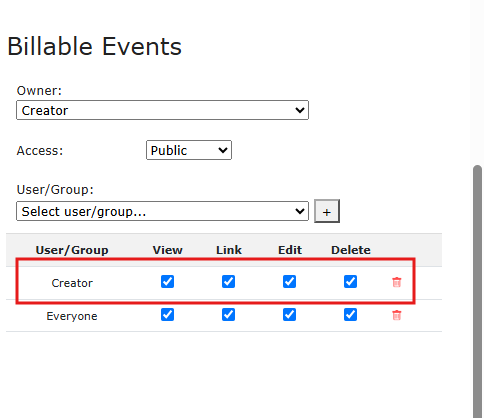Screen dimensions: 484x418
Task: Click the plus button to add user/group
Action: coord(327,211)
